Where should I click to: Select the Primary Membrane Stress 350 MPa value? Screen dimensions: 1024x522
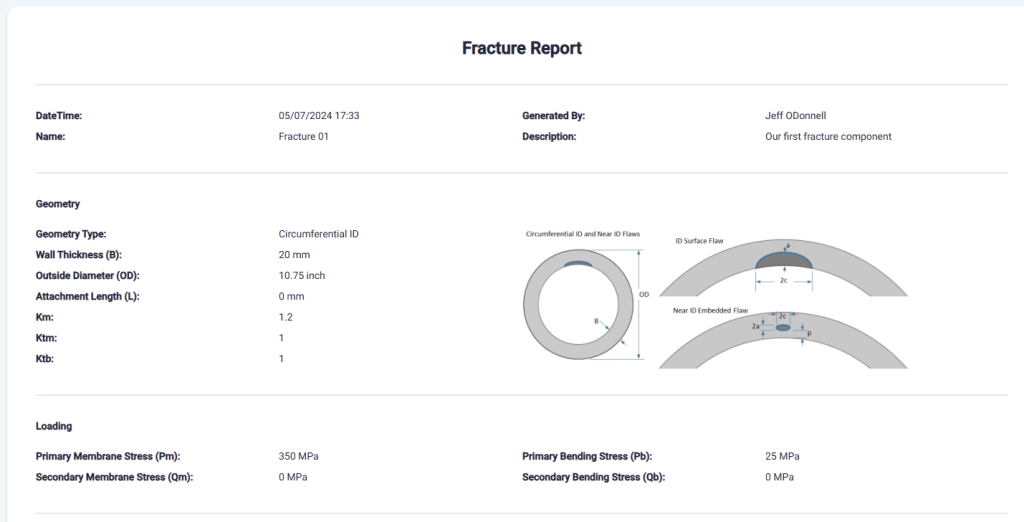[x=299, y=457]
